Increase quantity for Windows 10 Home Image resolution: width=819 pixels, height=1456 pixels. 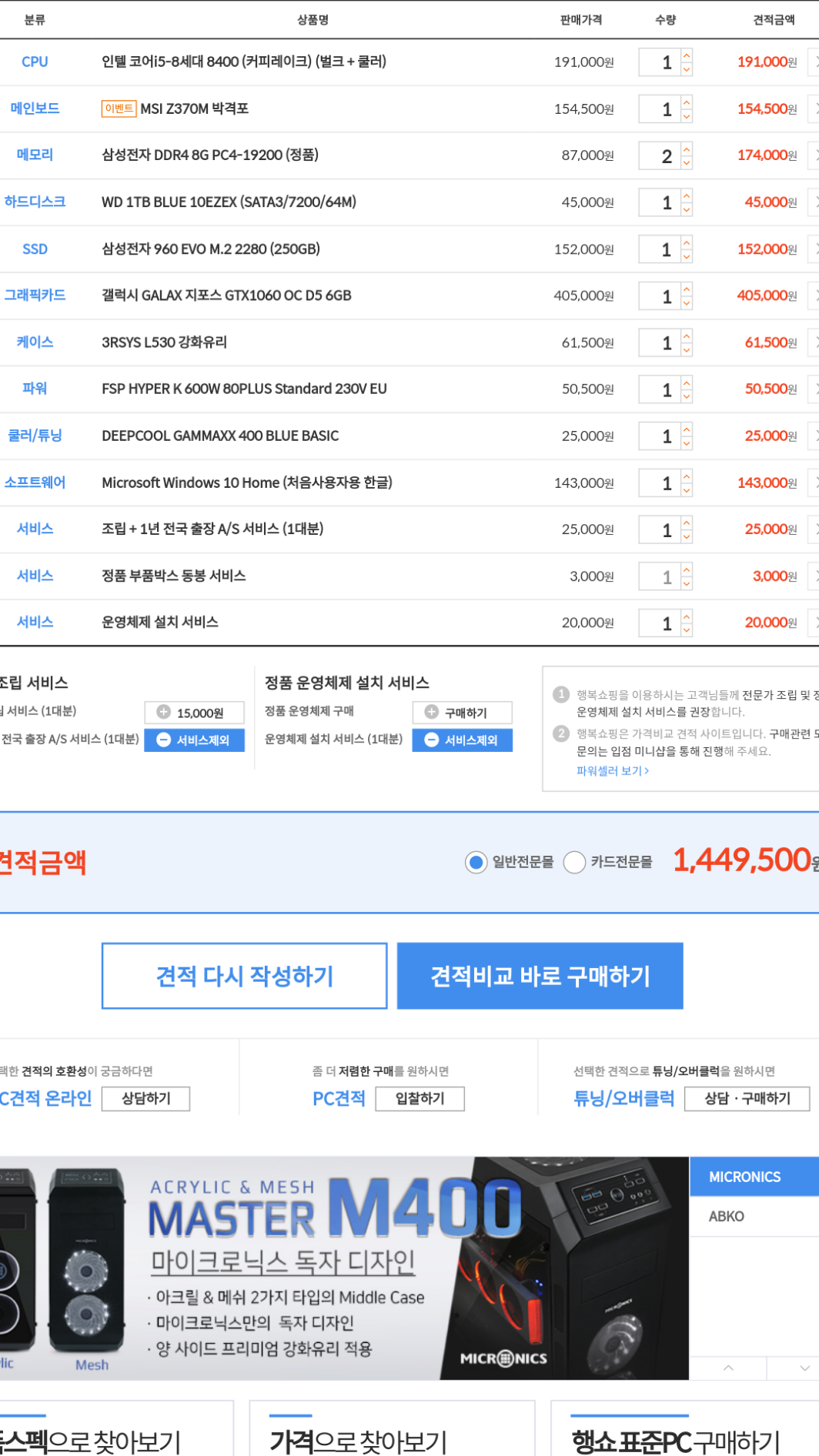pyautogui.click(x=687, y=476)
